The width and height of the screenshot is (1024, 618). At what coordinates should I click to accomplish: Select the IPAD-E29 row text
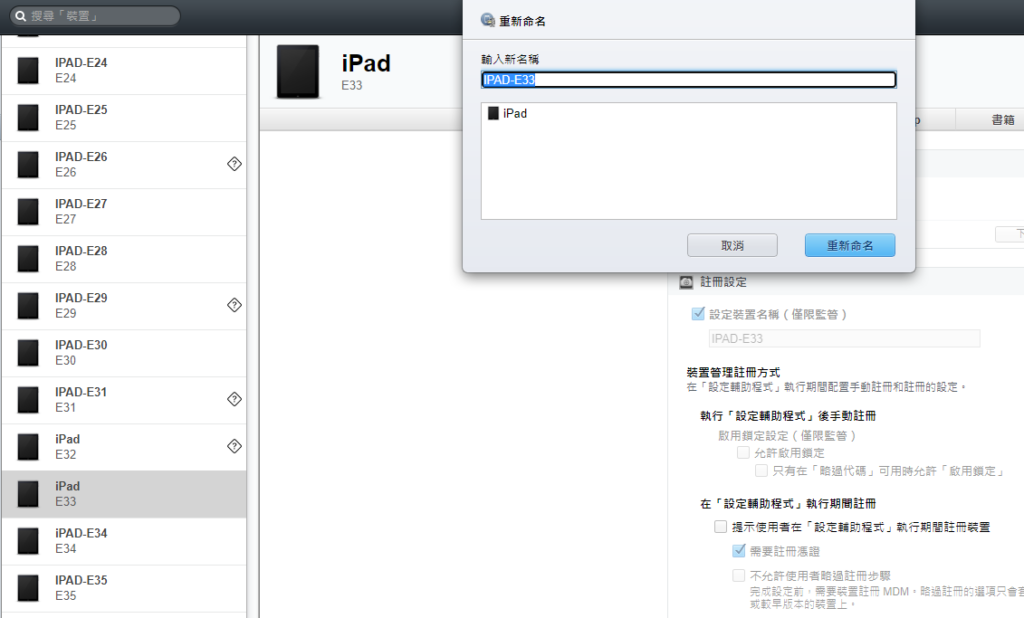81,298
